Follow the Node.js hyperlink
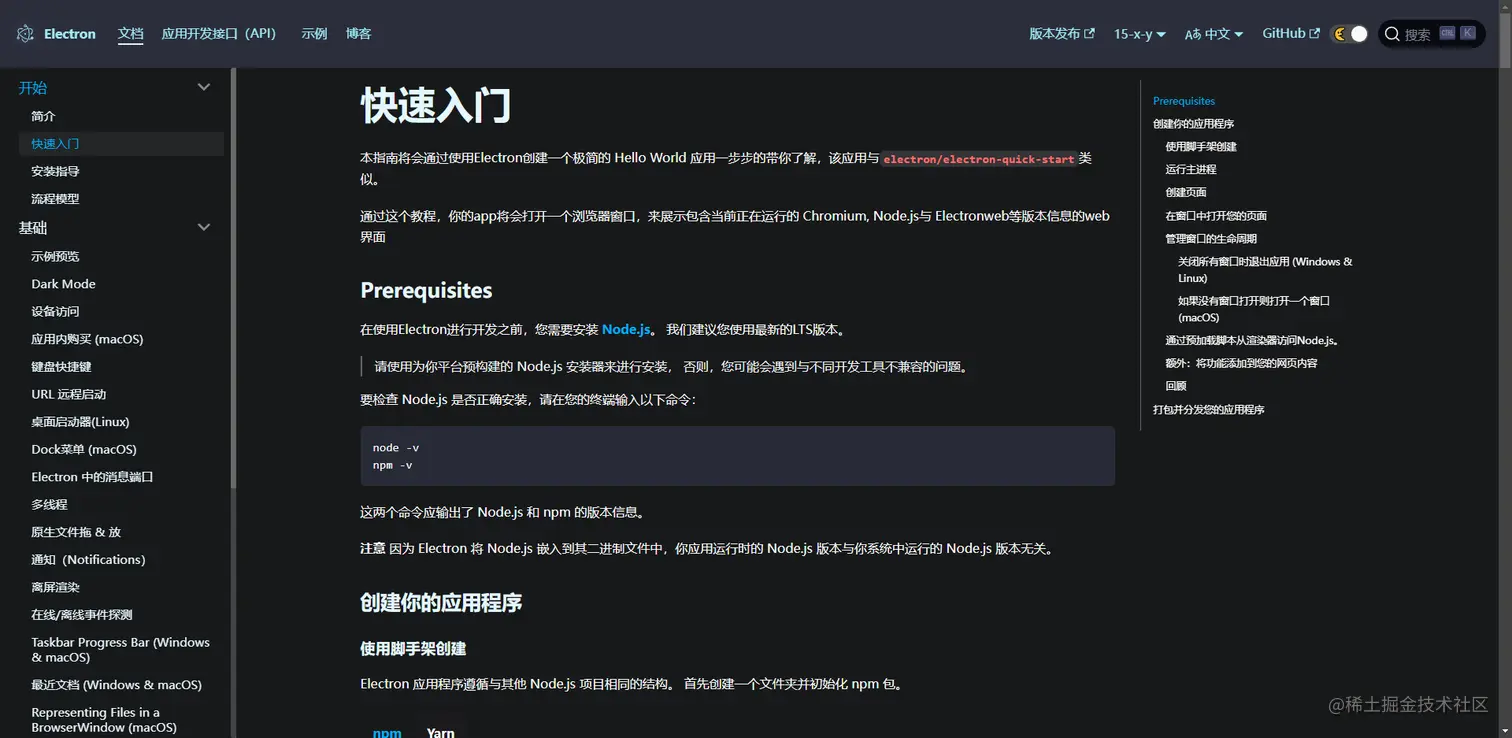 coord(626,329)
